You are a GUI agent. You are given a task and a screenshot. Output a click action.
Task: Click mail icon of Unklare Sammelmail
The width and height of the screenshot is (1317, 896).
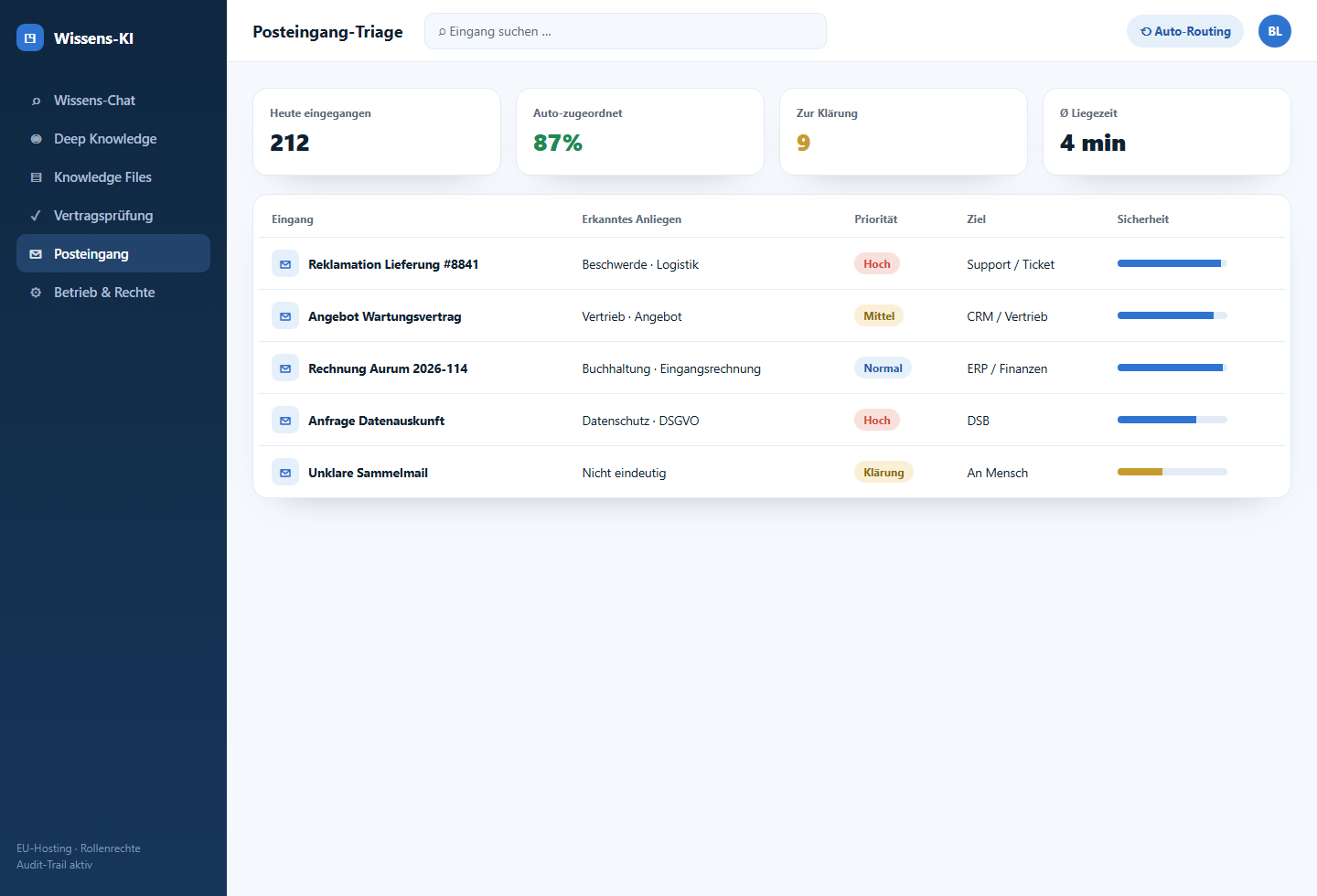285,473
